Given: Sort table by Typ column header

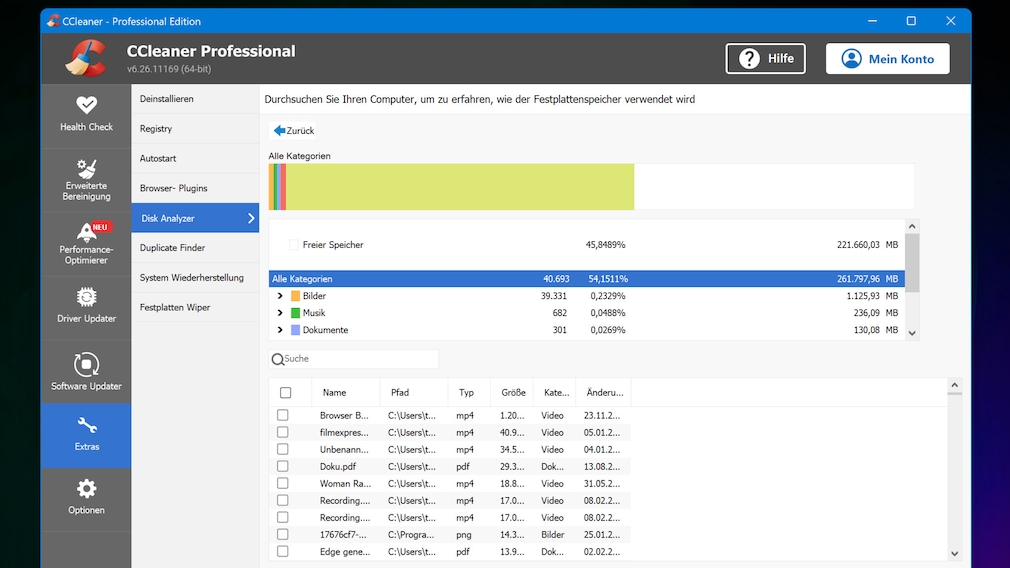Looking at the screenshot, I should tap(470, 392).
